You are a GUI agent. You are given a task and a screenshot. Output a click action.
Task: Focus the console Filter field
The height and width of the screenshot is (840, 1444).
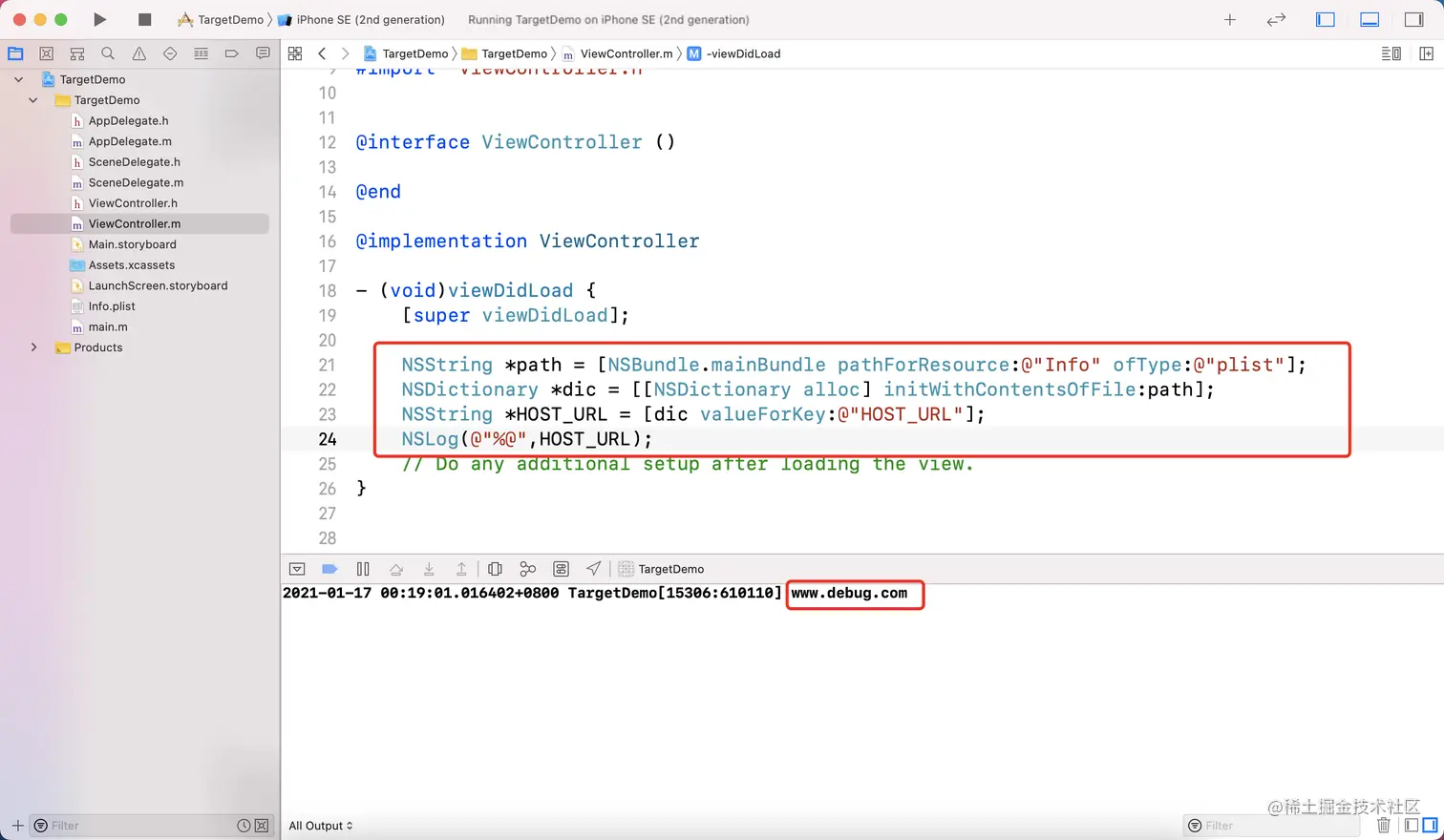(1271, 826)
